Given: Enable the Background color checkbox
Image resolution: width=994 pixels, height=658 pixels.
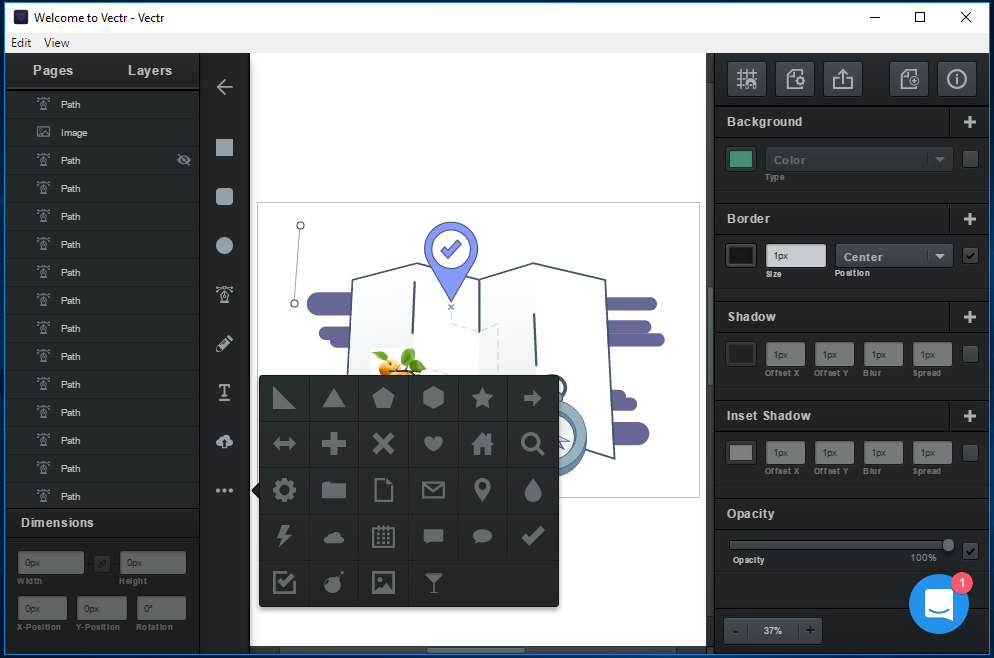Looking at the screenshot, I should 970,158.
